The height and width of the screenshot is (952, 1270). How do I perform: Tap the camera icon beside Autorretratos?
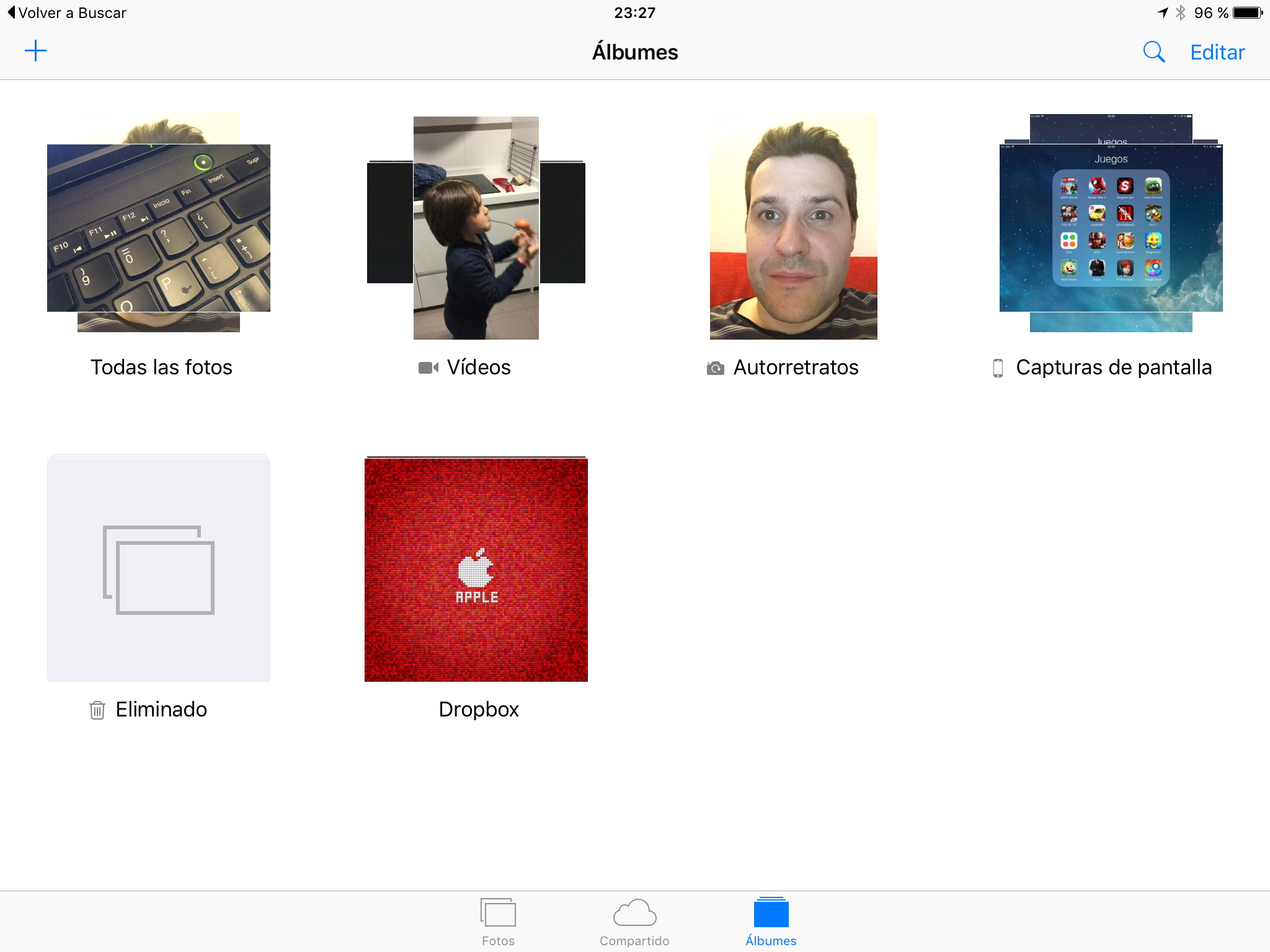[x=715, y=369]
